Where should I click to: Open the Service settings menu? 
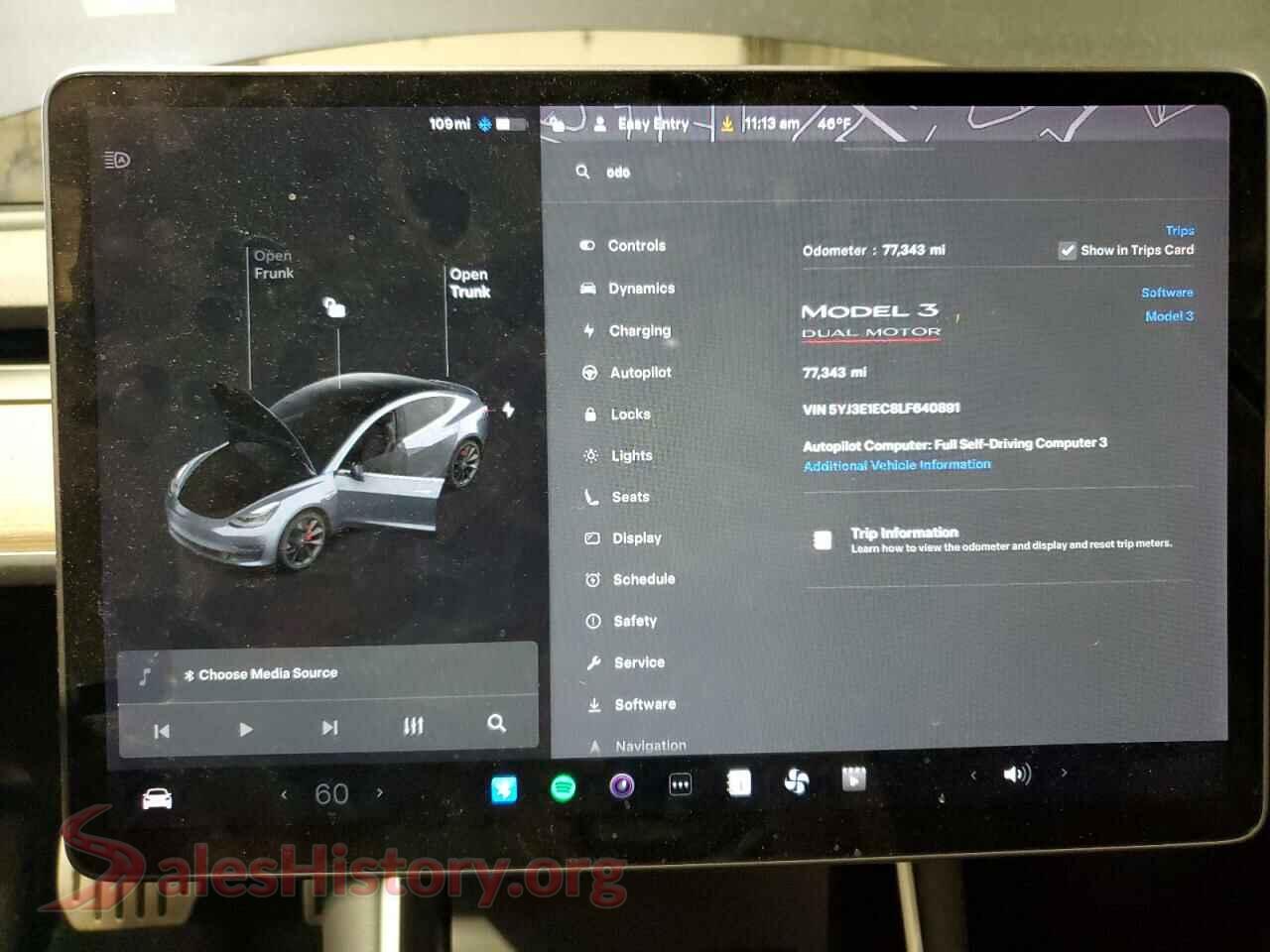[626, 663]
